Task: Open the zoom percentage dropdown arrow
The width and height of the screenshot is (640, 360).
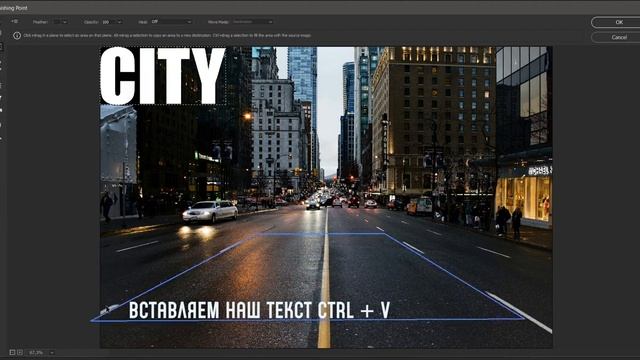Action: [52, 352]
